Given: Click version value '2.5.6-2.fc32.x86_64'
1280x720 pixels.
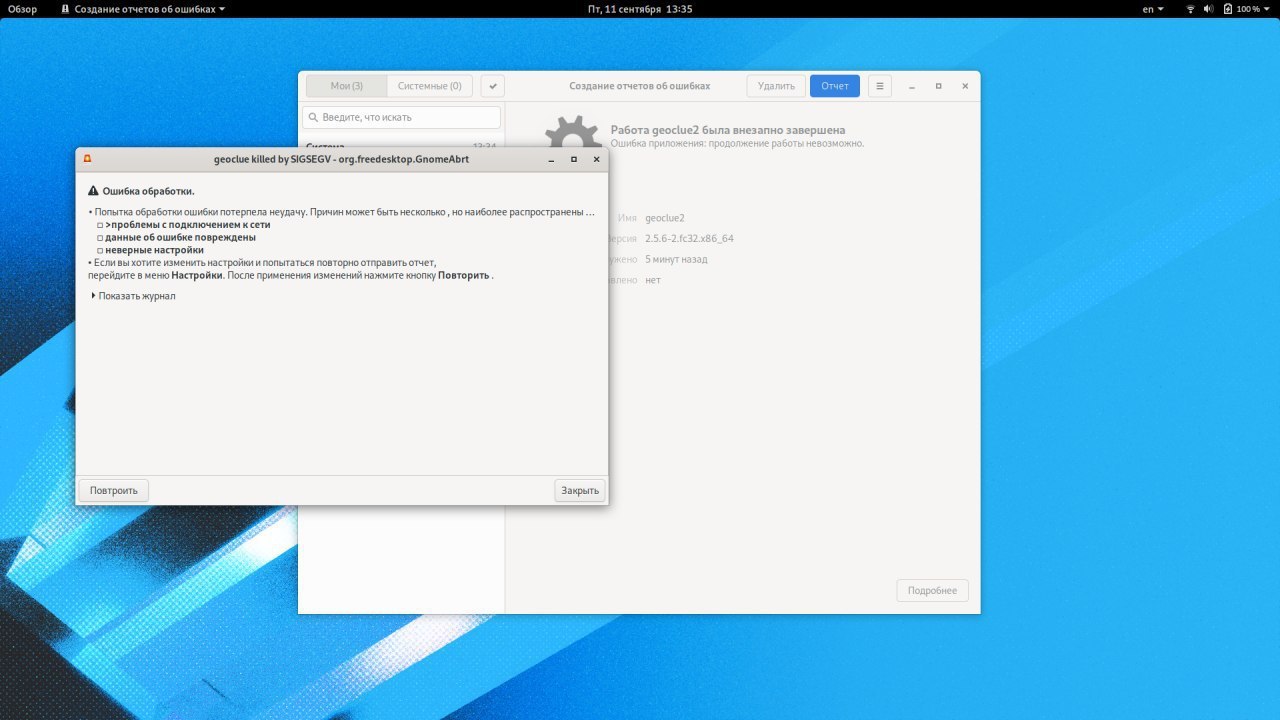Looking at the screenshot, I should (x=689, y=238).
